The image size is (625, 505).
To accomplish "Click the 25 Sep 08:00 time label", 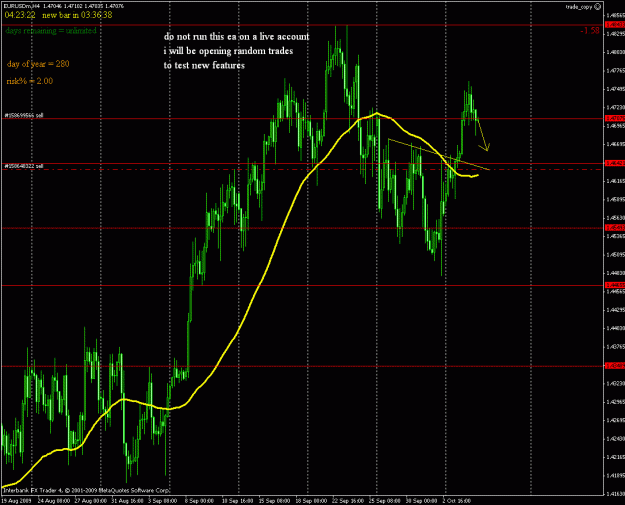I will 384,501.
